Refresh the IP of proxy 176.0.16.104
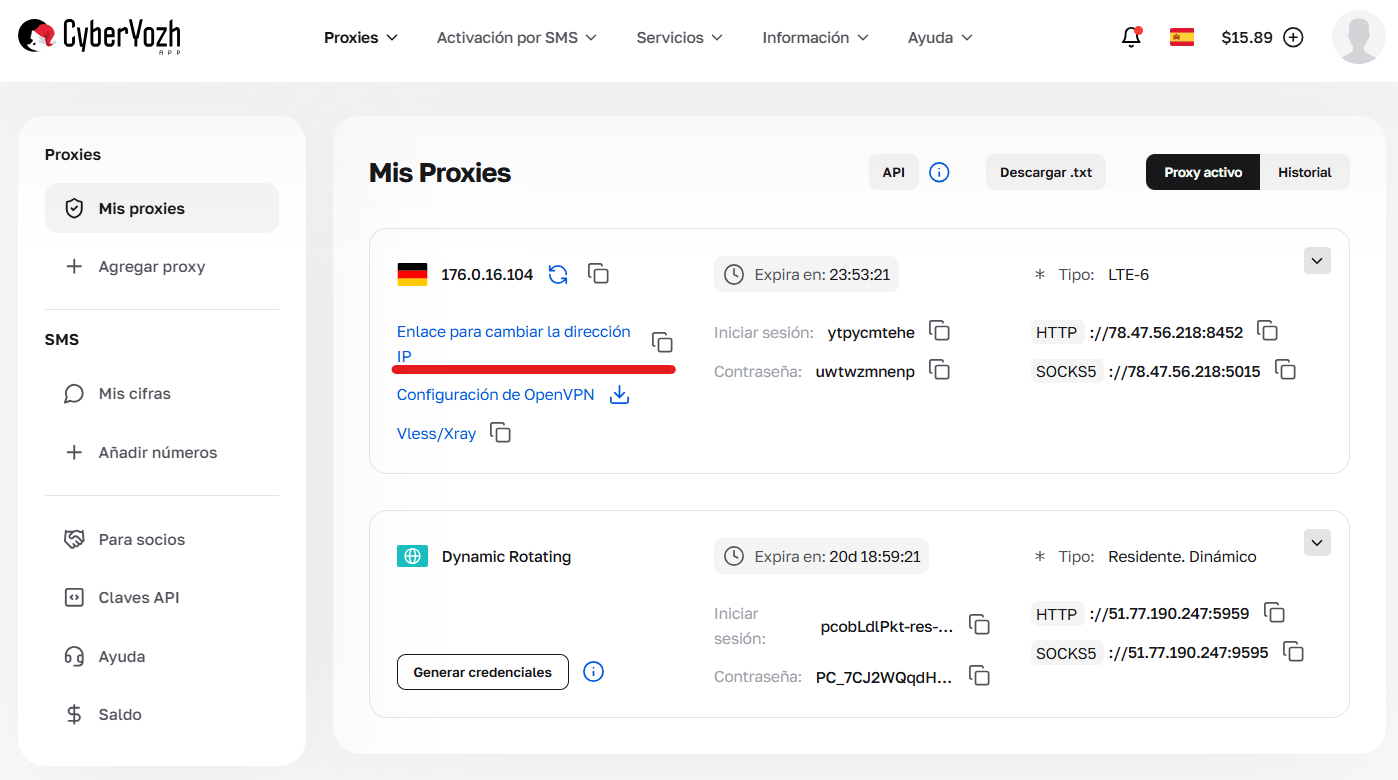The height and width of the screenshot is (780, 1398). 558,273
